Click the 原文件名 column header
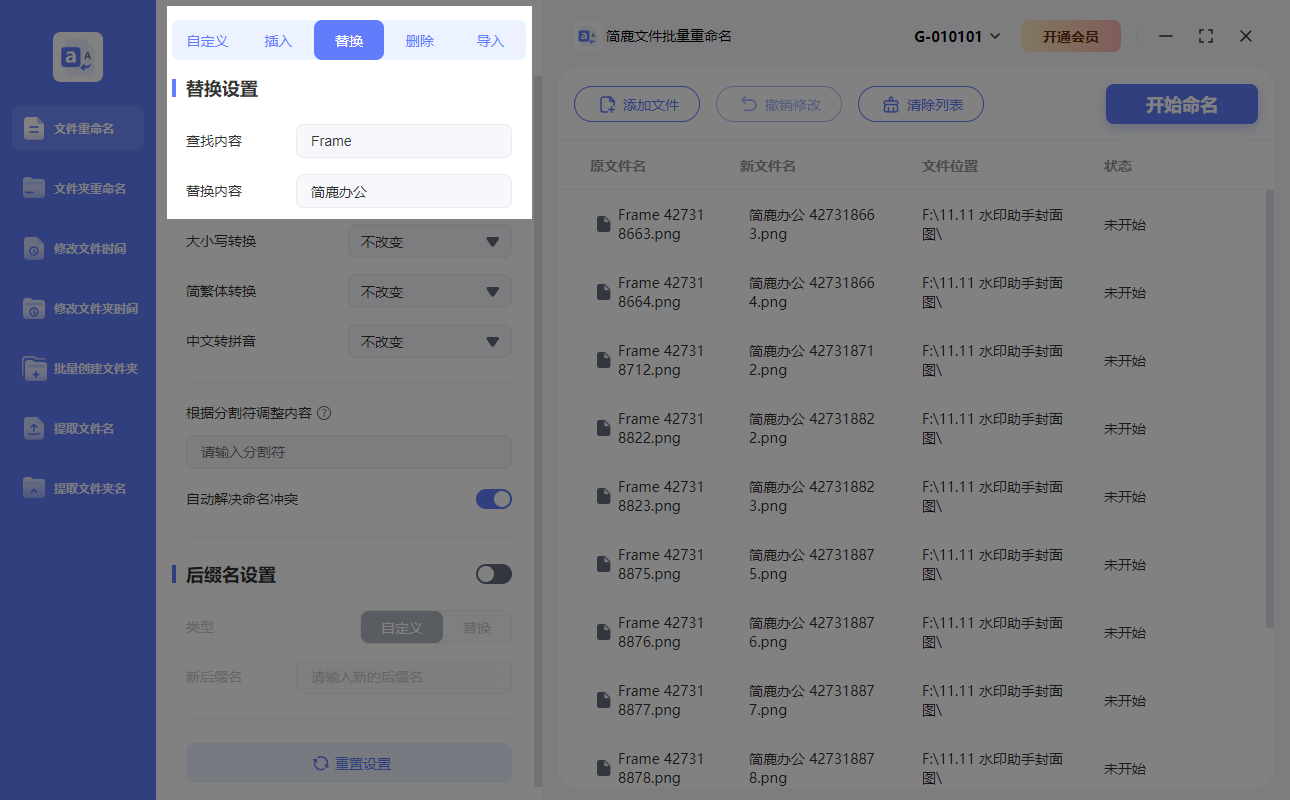 [x=618, y=166]
